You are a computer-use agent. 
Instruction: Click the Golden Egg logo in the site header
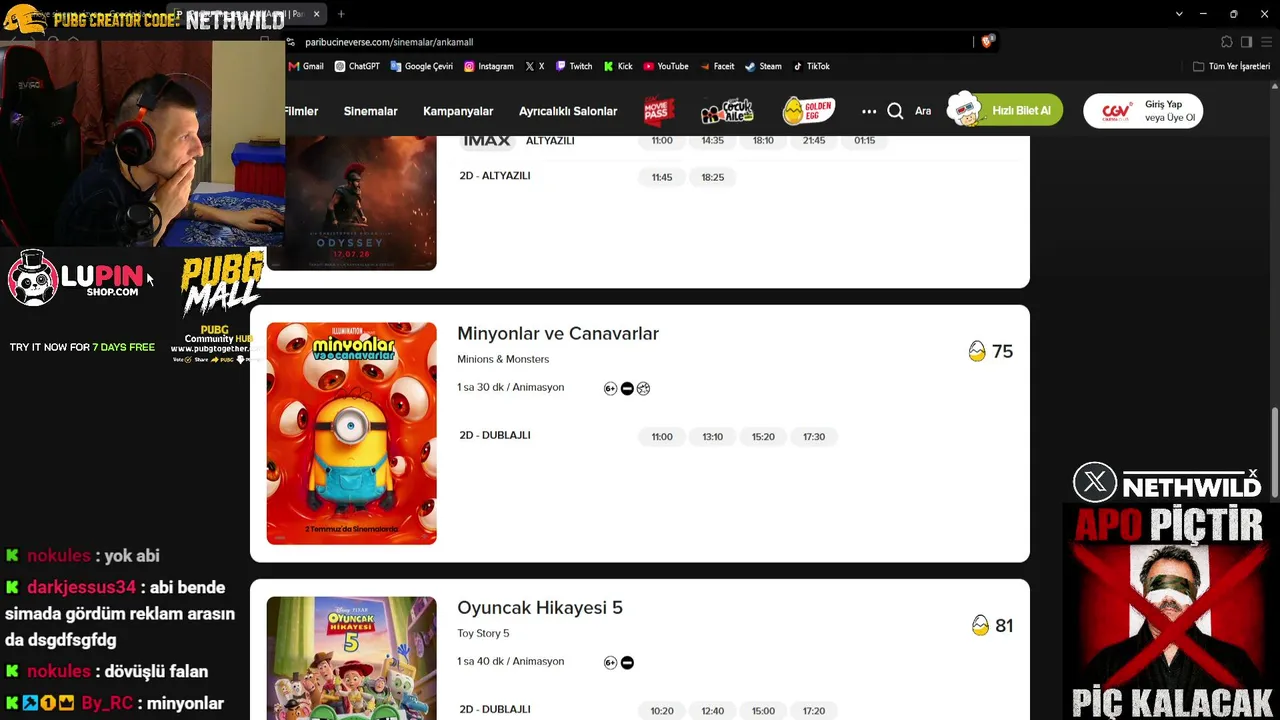[808, 111]
